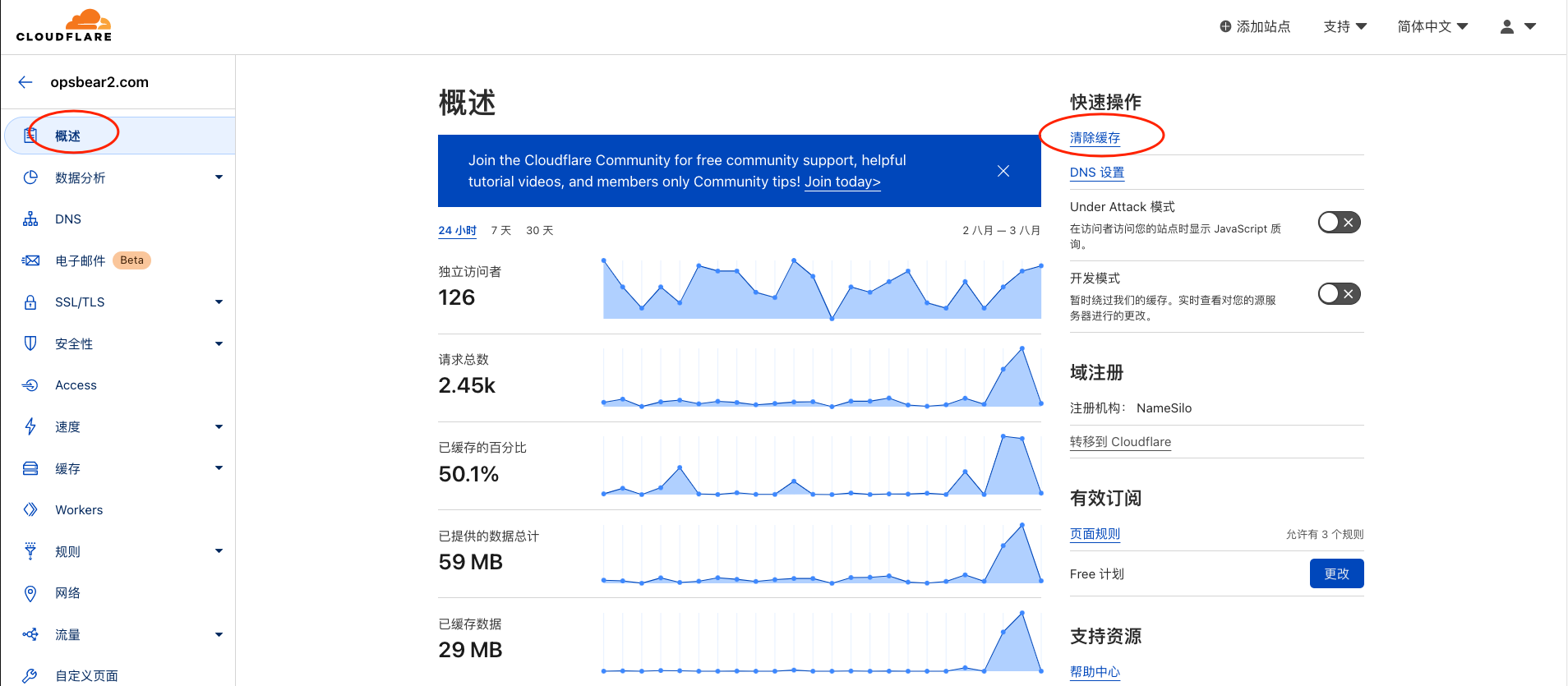Screen dimensions: 1568x686
Task: Click the 已缓存数据 value 29 MB
Action: 470,650
